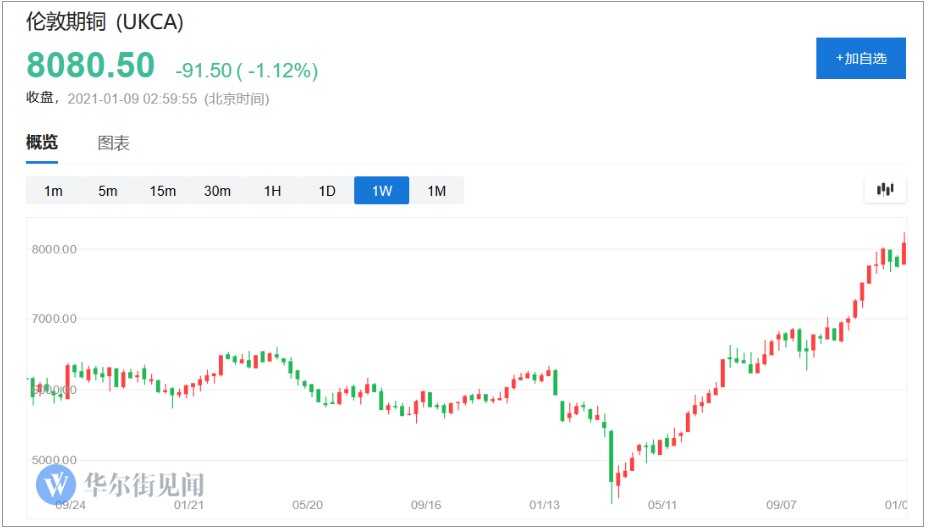928x532 pixels.
Task: Open the candlestick chart type icon
Action: pos(885,189)
